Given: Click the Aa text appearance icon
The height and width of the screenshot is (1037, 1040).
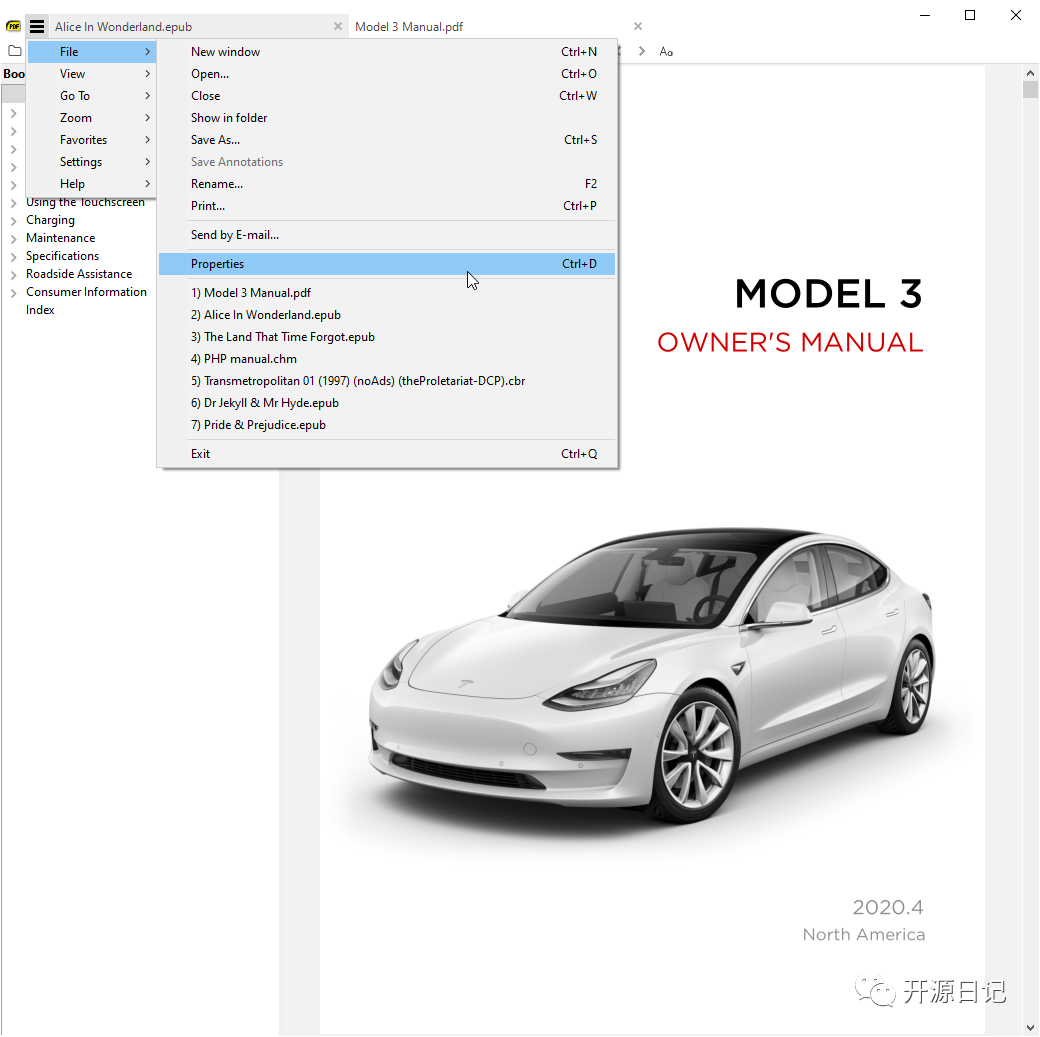Looking at the screenshot, I should tap(666, 50).
